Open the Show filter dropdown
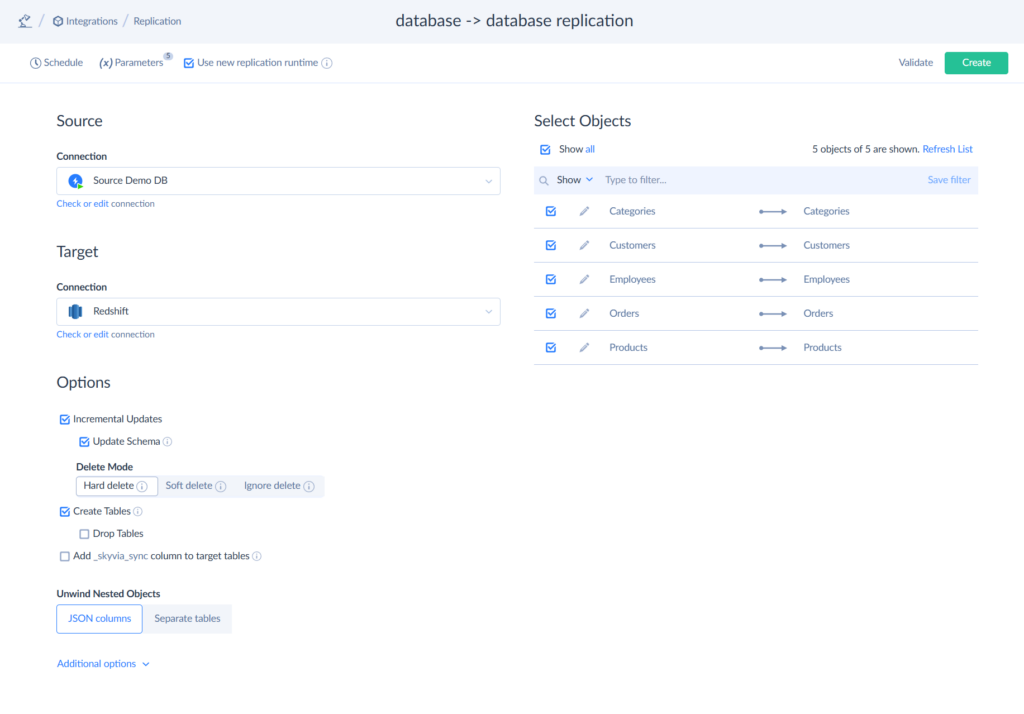Viewport: 1024px width, 714px height. tap(575, 180)
